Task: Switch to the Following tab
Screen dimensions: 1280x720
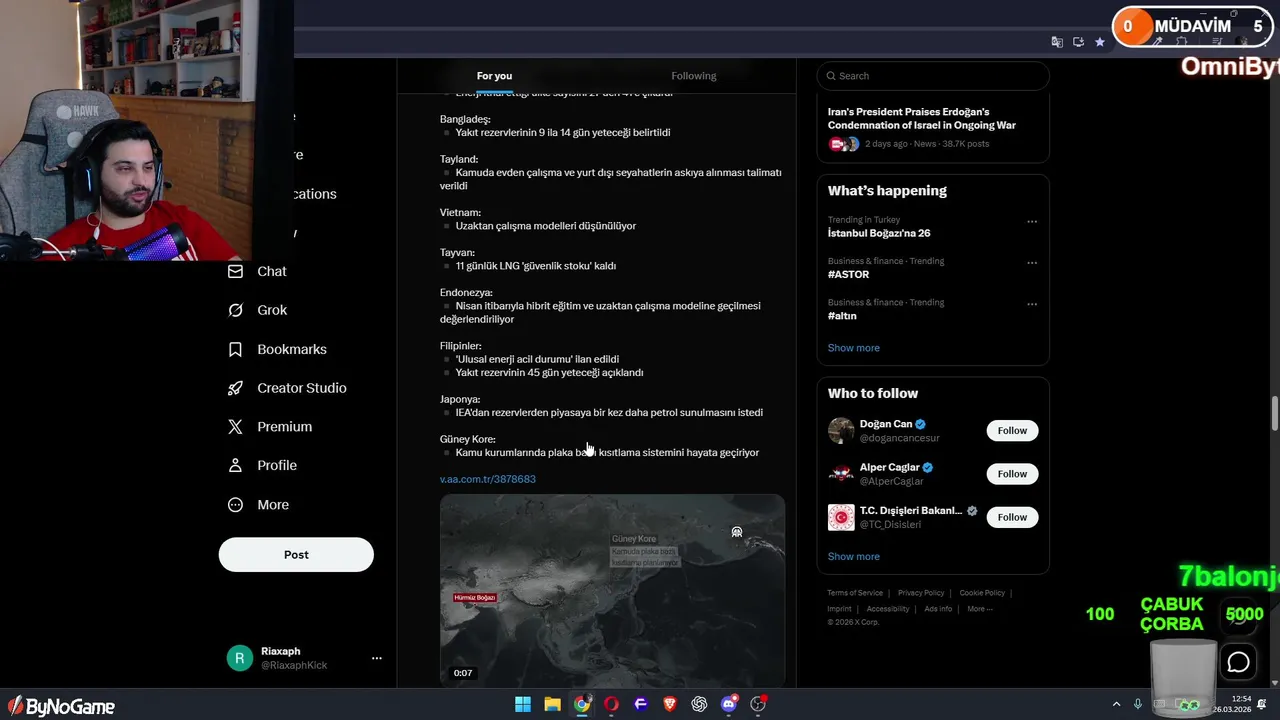Action: (694, 76)
